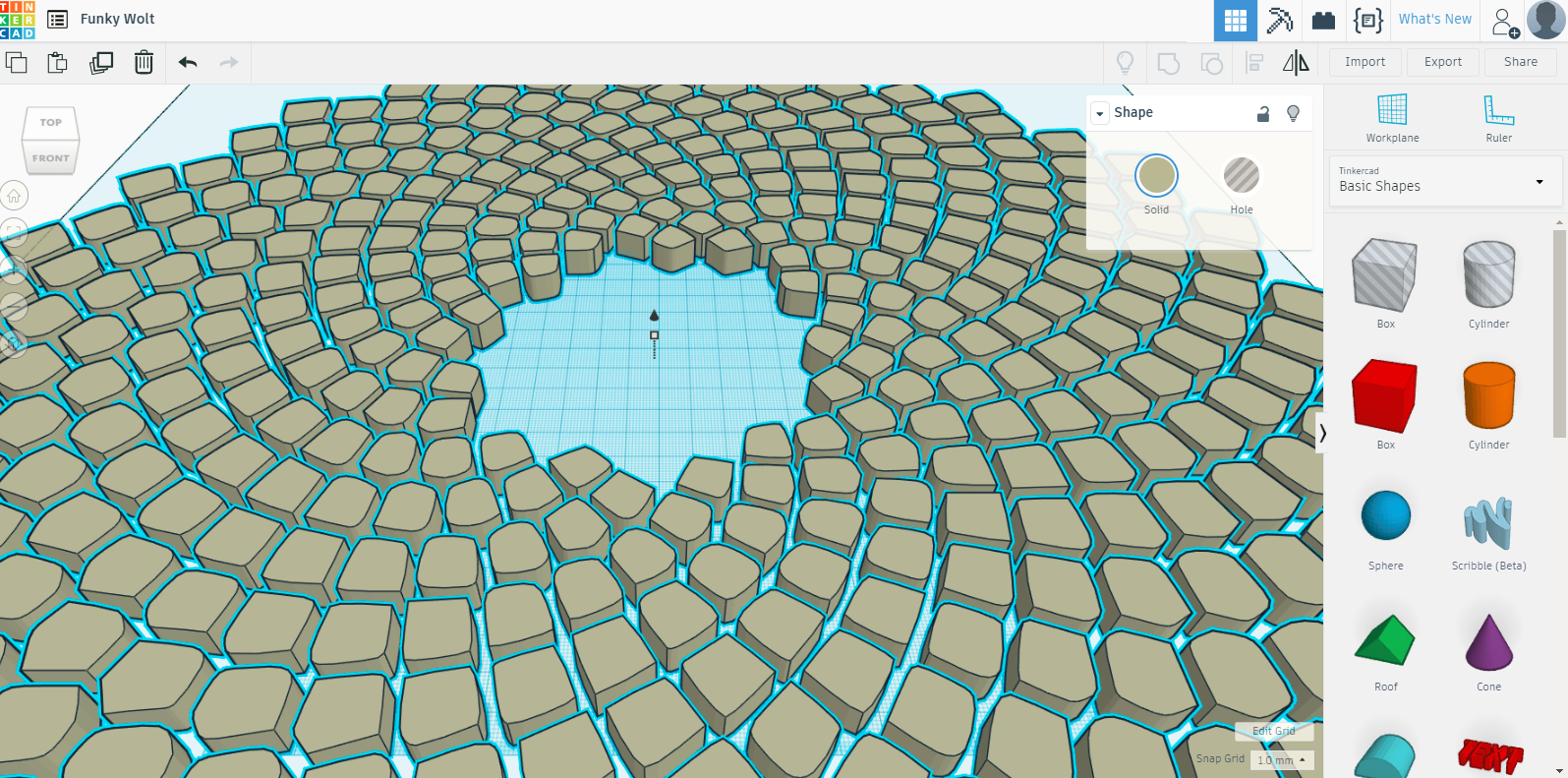The width and height of the screenshot is (1568, 778).
Task: Select the Workplane tool
Action: pyautogui.click(x=1392, y=118)
